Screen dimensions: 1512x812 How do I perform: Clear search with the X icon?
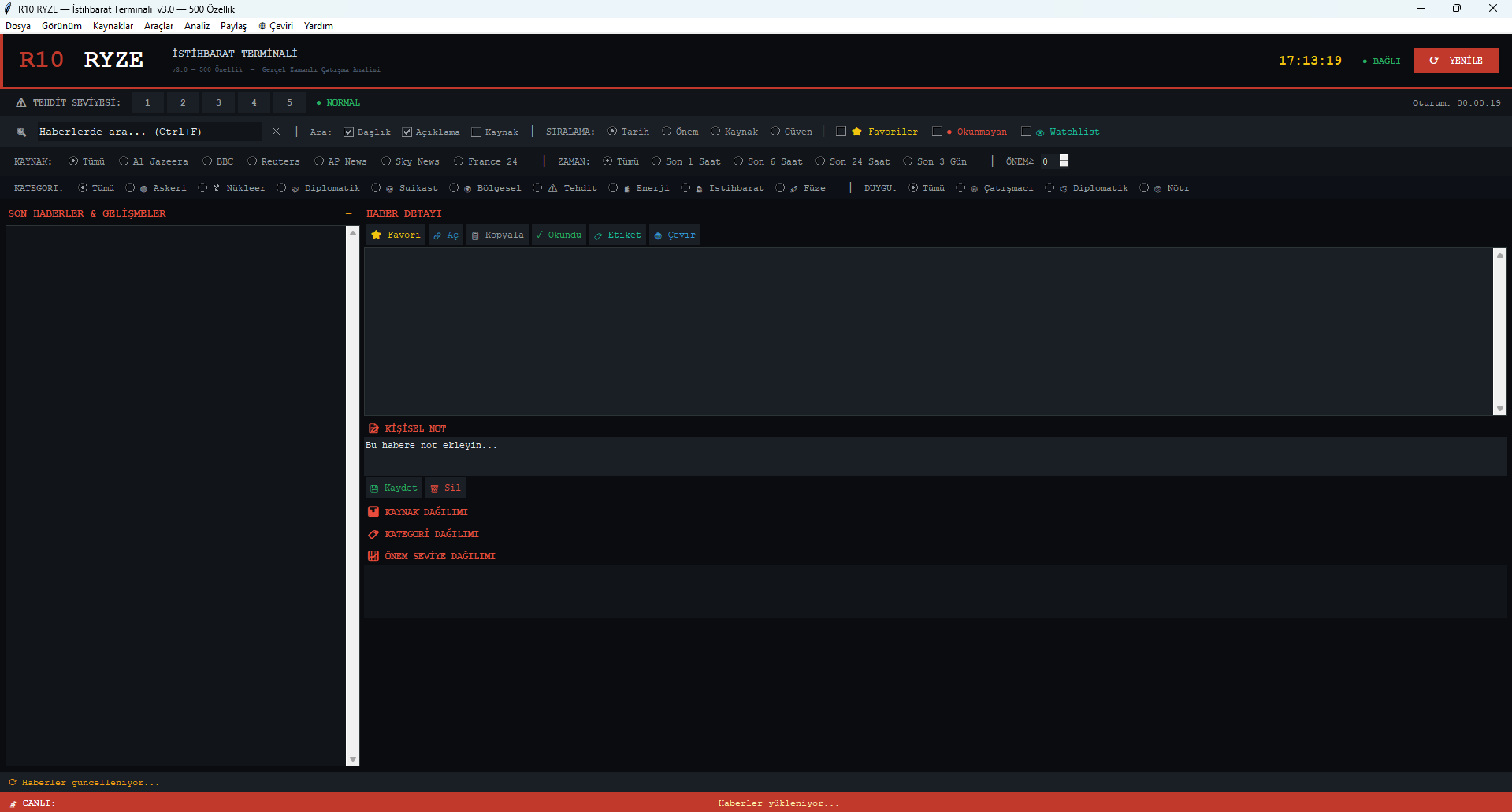tap(276, 132)
